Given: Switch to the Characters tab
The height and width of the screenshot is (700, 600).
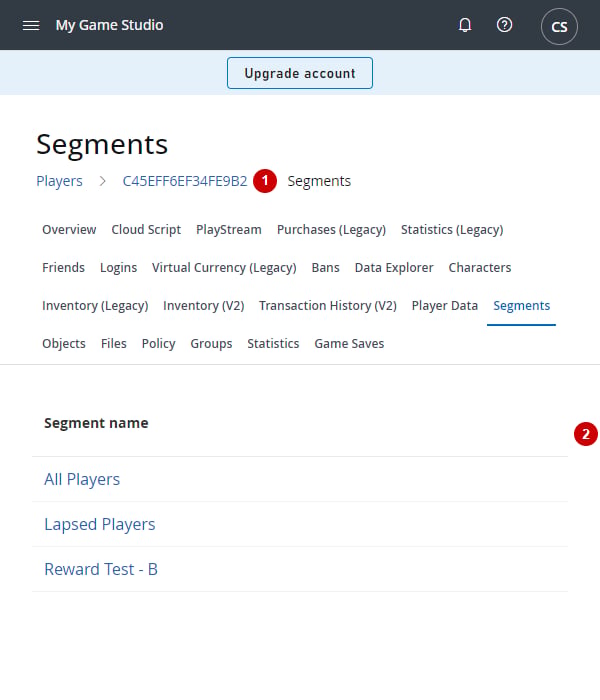Looking at the screenshot, I should [x=480, y=267].
